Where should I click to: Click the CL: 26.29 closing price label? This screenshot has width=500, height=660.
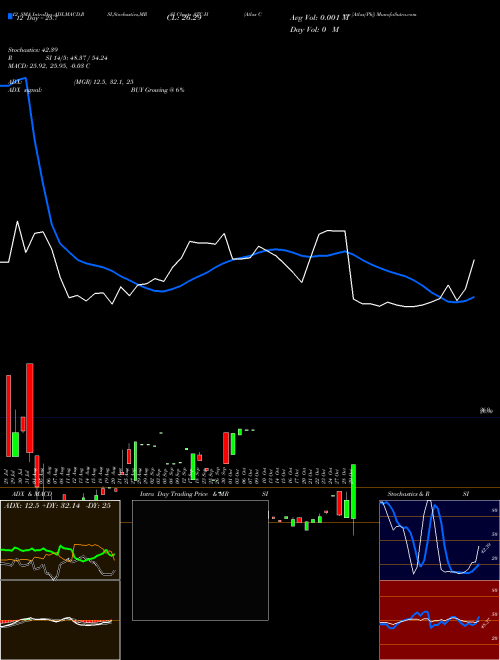point(184,18)
